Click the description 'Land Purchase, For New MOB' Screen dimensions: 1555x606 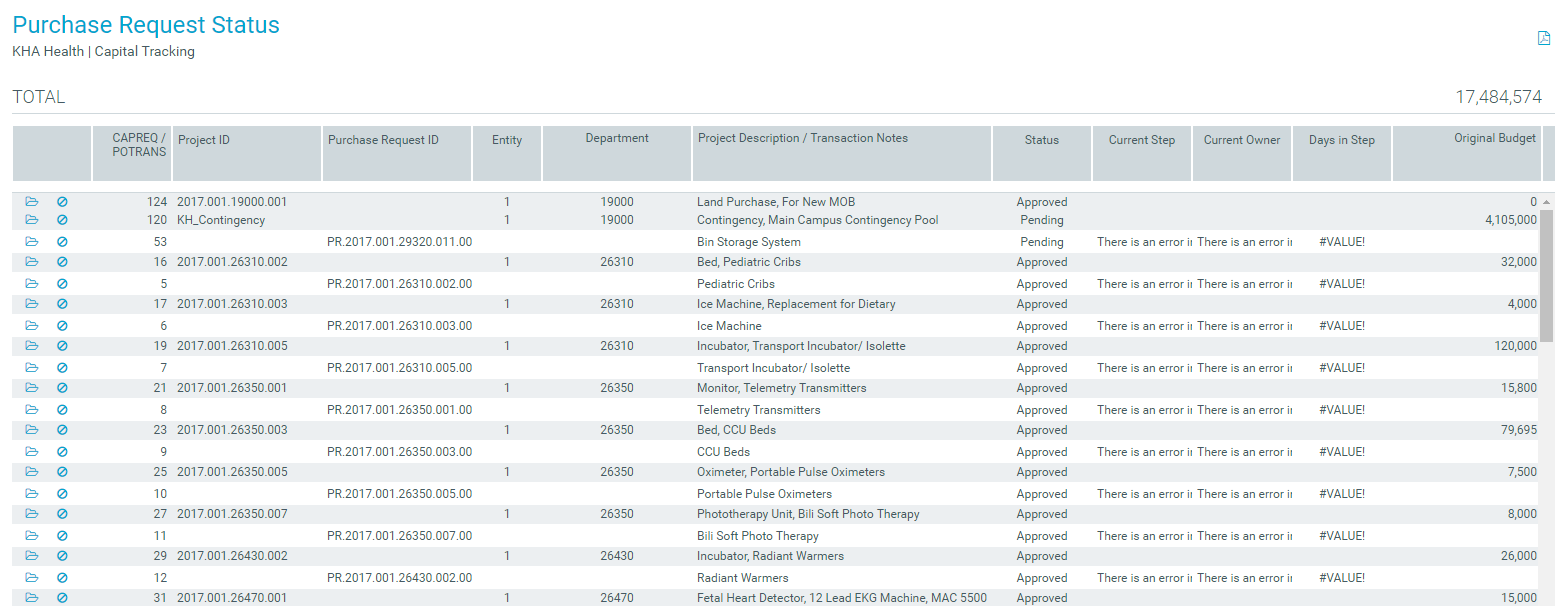[776, 202]
